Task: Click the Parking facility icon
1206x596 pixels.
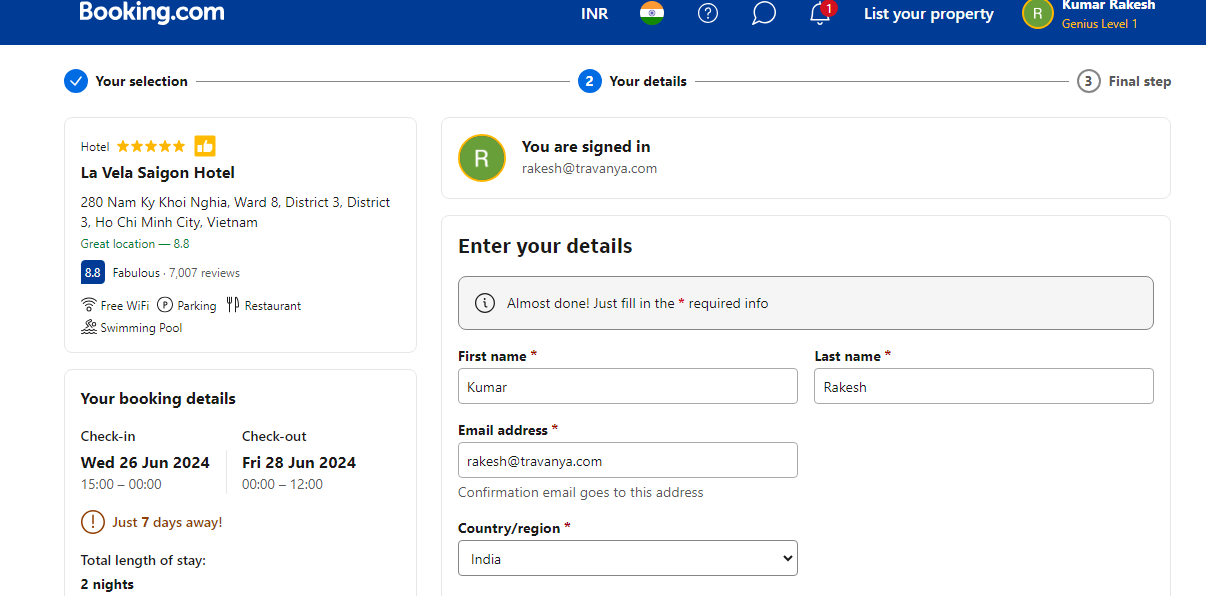Action: click(x=165, y=305)
